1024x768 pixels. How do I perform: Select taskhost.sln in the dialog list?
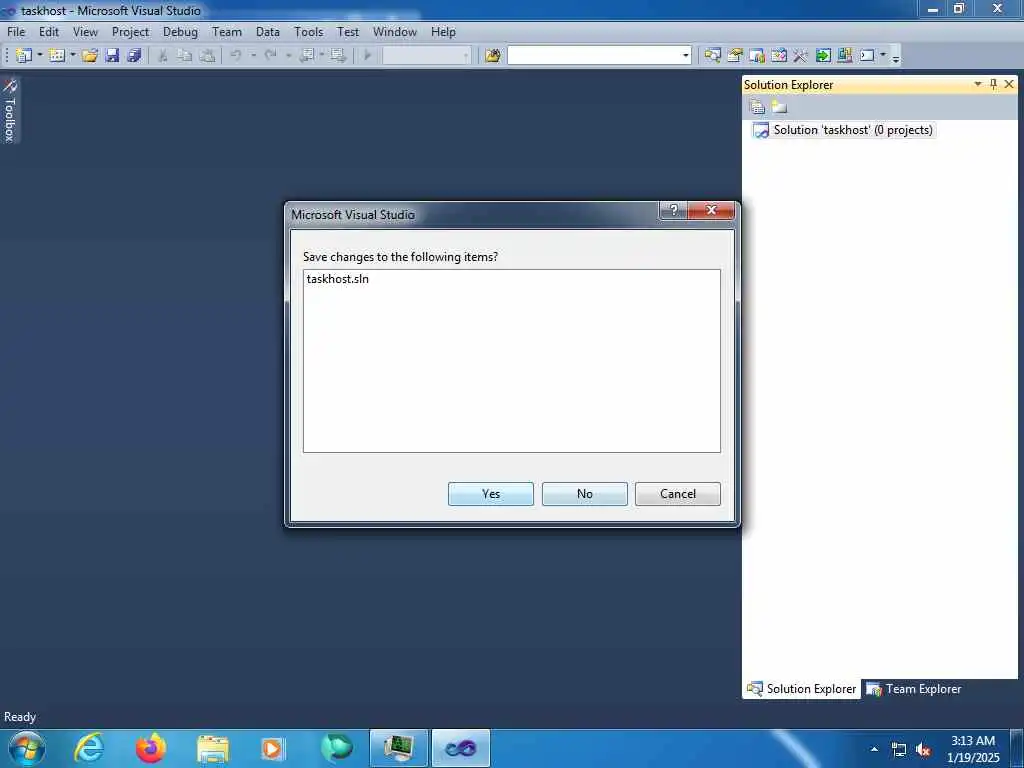click(x=338, y=279)
